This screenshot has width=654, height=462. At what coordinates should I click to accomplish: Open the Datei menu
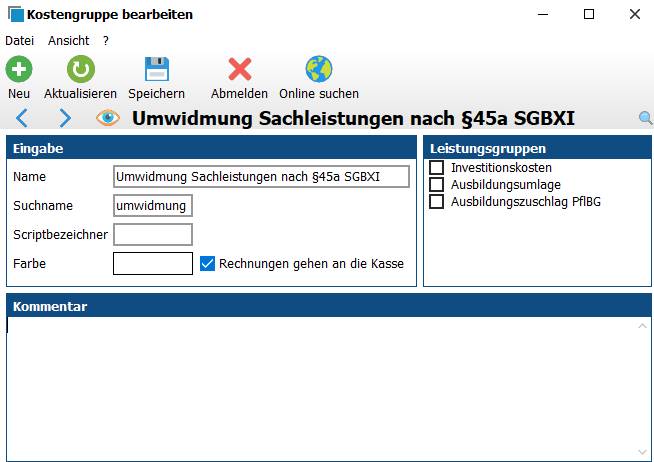click(x=20, y=40)
